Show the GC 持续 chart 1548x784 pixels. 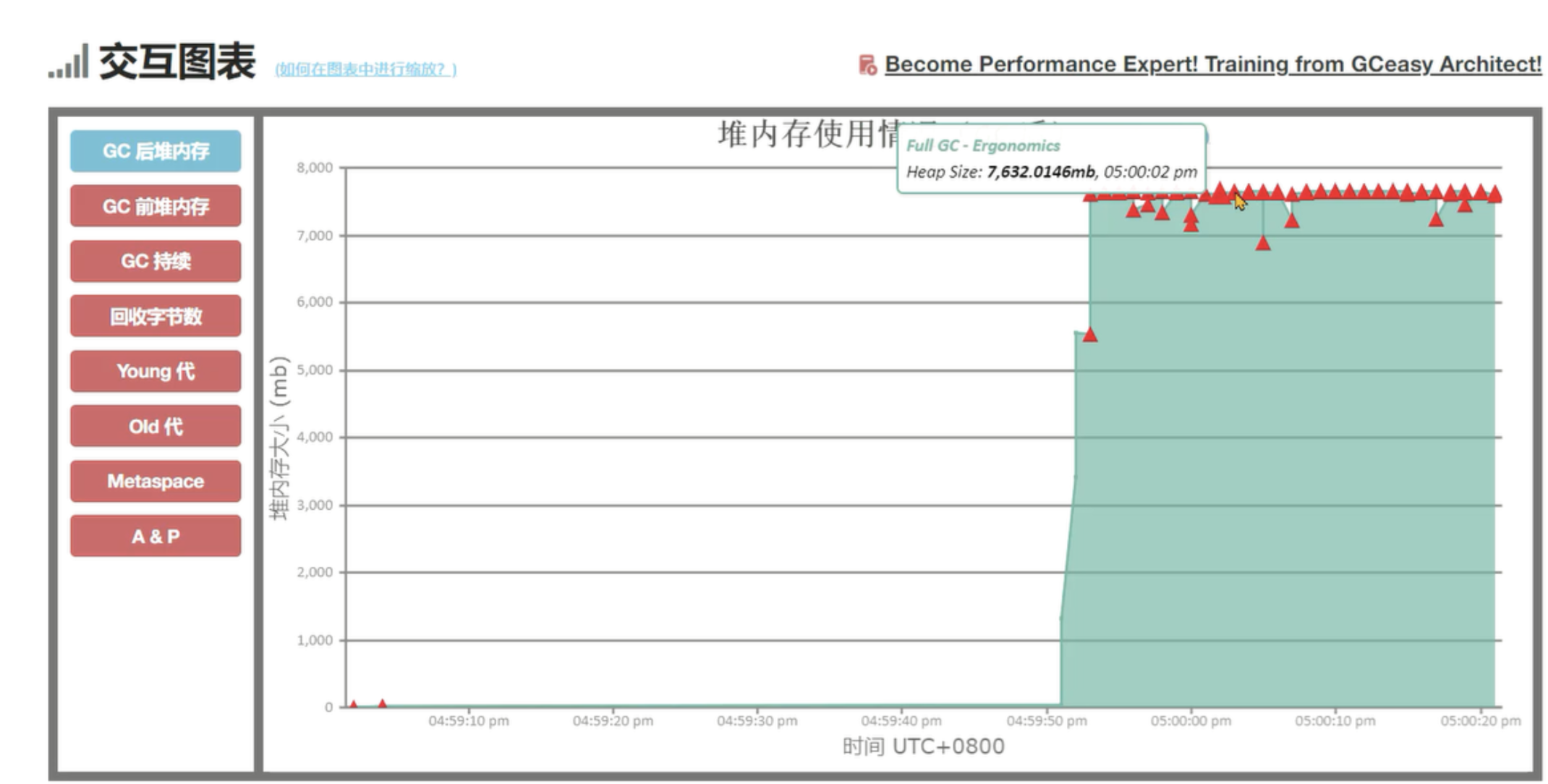click(156, 261)
